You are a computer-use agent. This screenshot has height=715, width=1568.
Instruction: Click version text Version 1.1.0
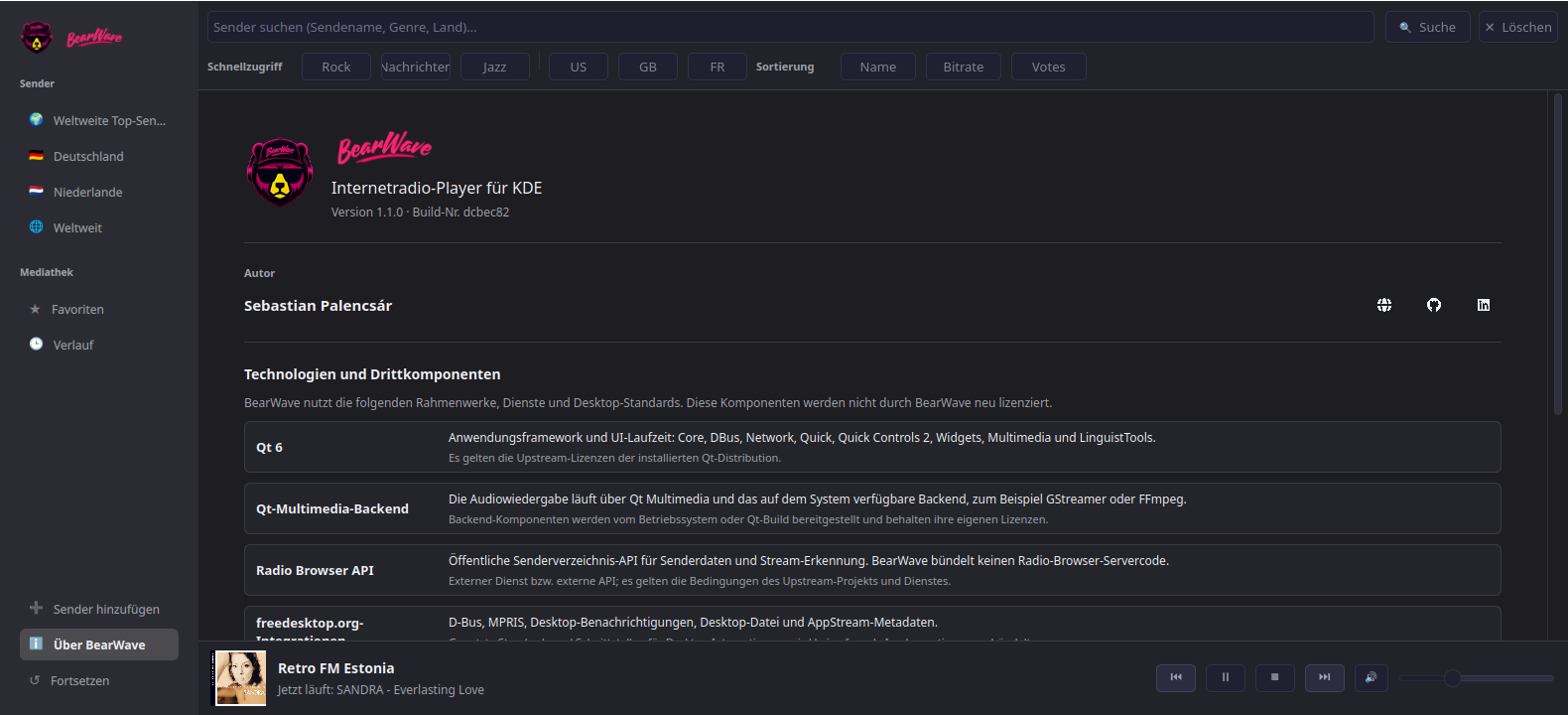[367, 213]
